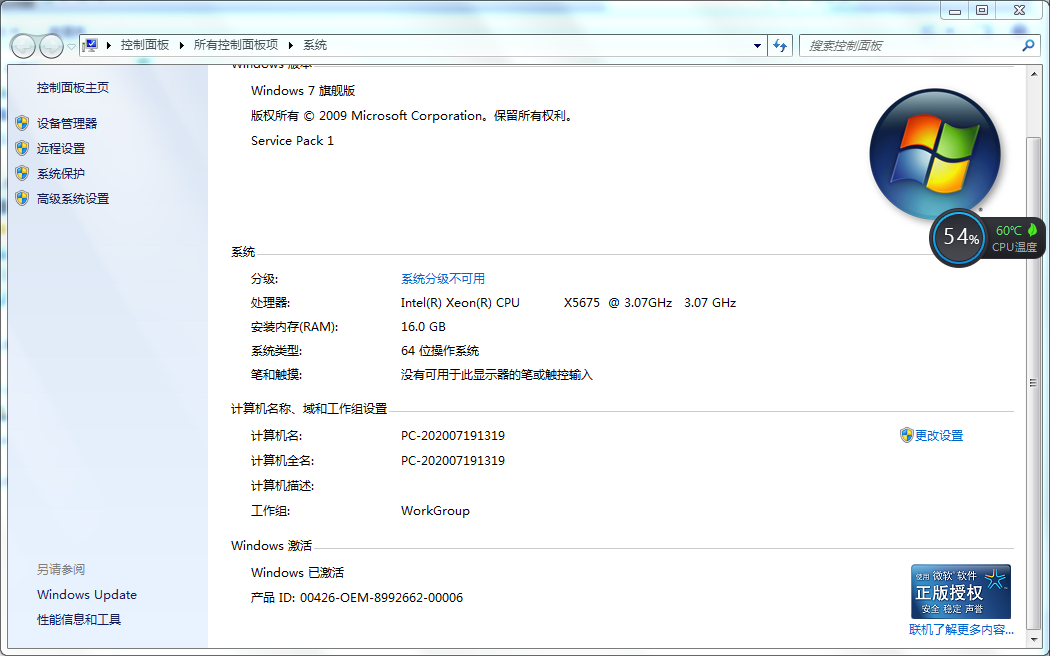Screen dimensions: 1050x656
Task: Click computer icon in address bar
Action: (x=90, y=45)
